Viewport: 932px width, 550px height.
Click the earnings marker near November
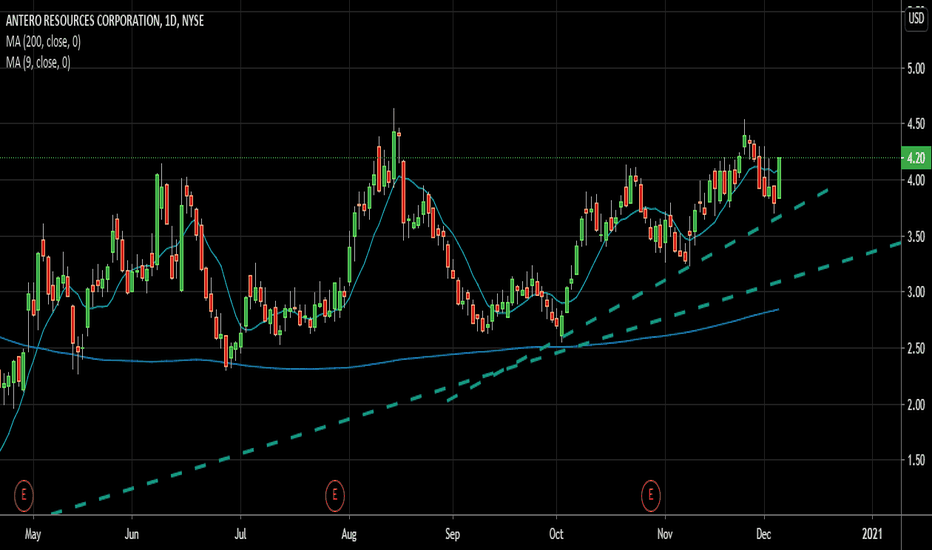651,495
